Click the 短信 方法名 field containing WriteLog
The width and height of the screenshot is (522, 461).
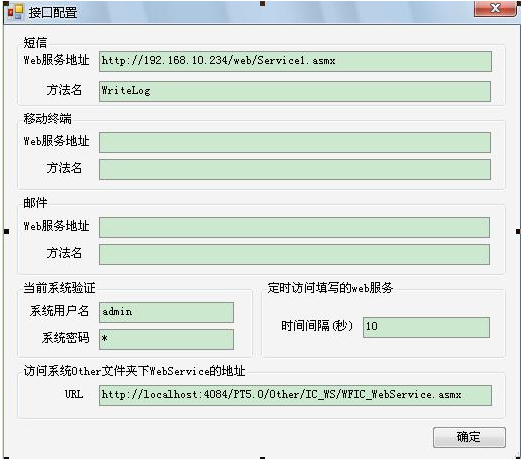[x=295, y=91]
